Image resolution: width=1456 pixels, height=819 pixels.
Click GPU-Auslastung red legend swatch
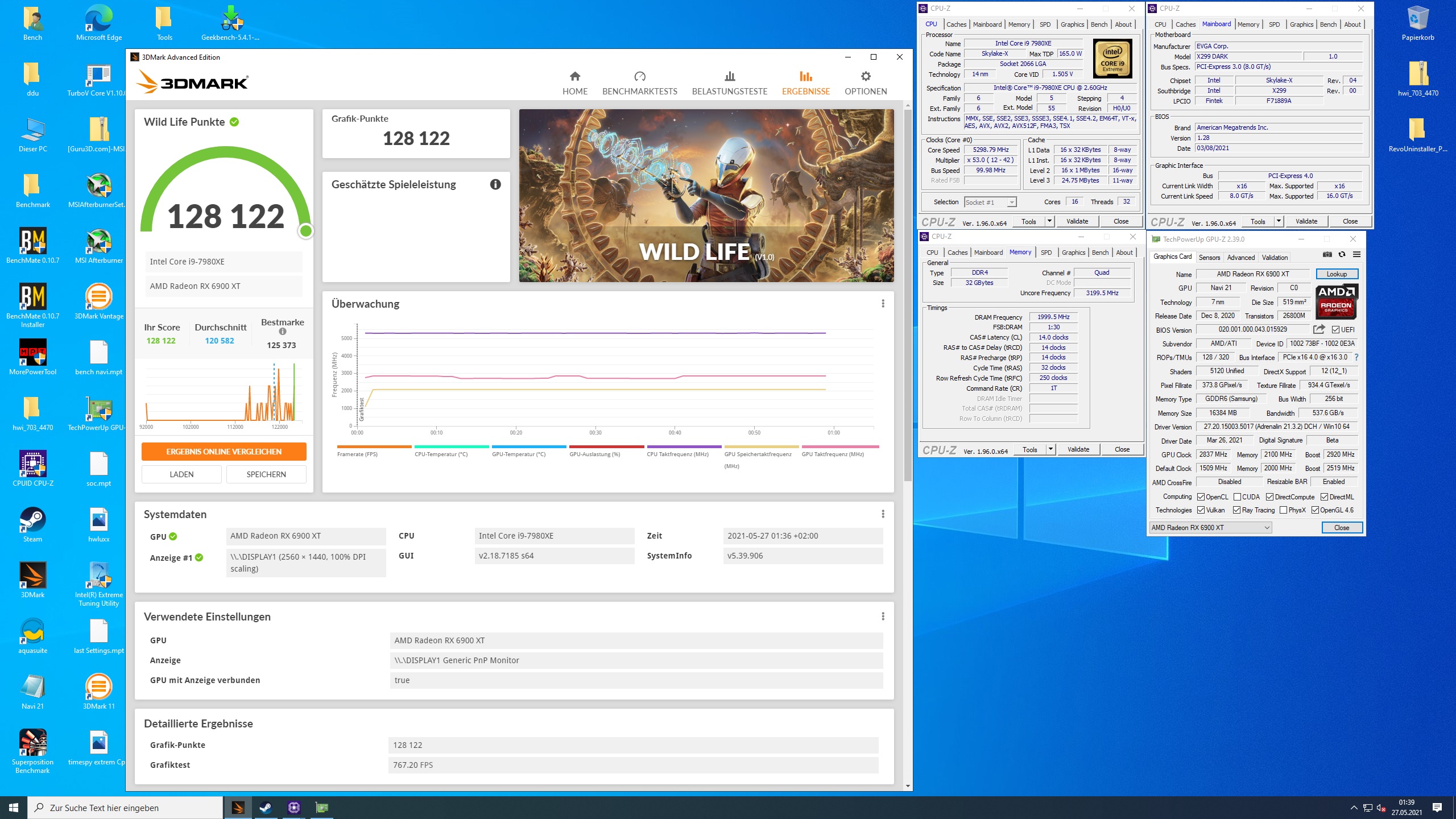[x=606, y=447]
